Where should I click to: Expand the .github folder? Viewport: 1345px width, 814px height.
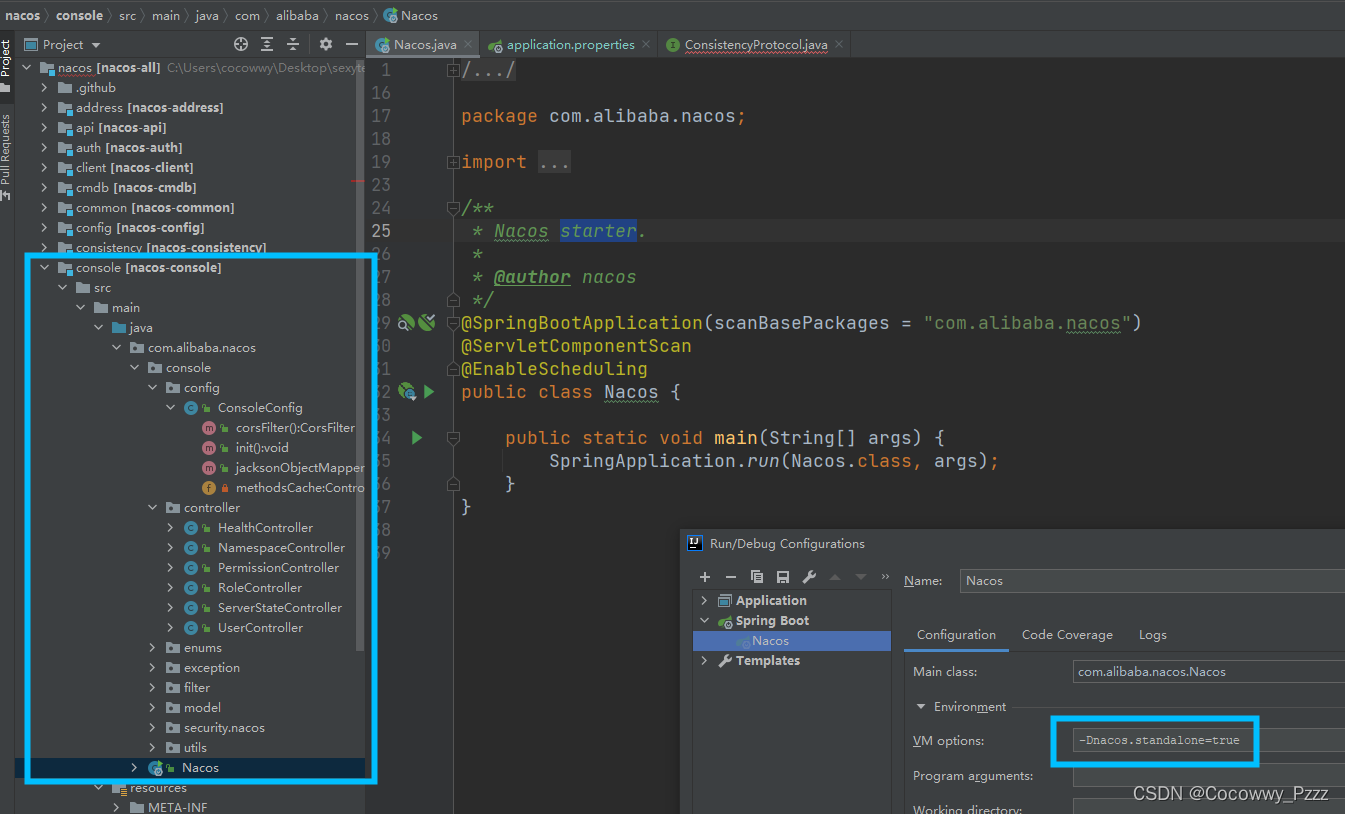44,88
